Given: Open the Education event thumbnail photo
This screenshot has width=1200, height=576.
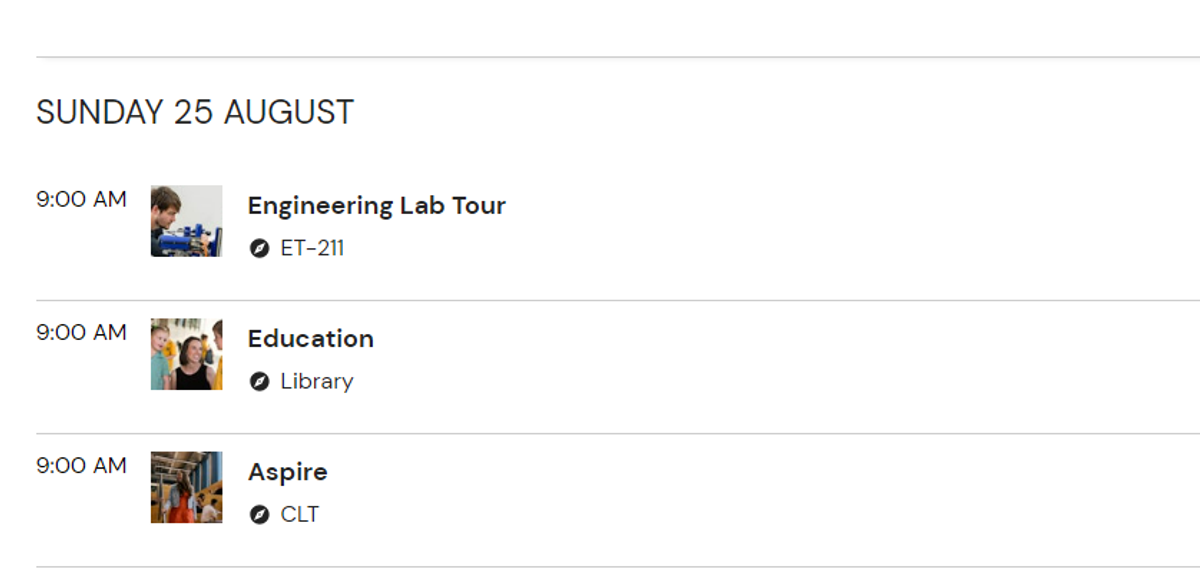Looking at the screenshot, I should 187,354.
